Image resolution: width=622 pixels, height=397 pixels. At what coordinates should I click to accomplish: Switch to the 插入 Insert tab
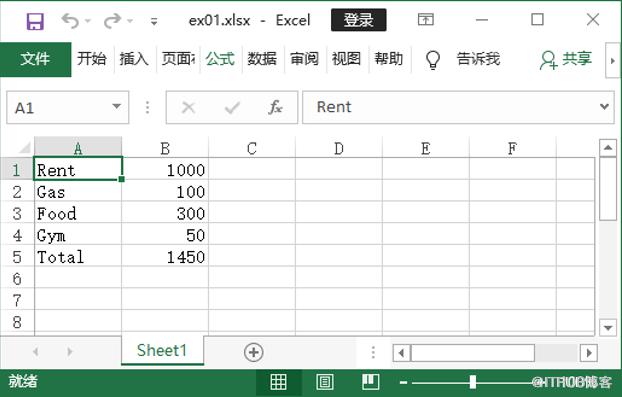134,59
